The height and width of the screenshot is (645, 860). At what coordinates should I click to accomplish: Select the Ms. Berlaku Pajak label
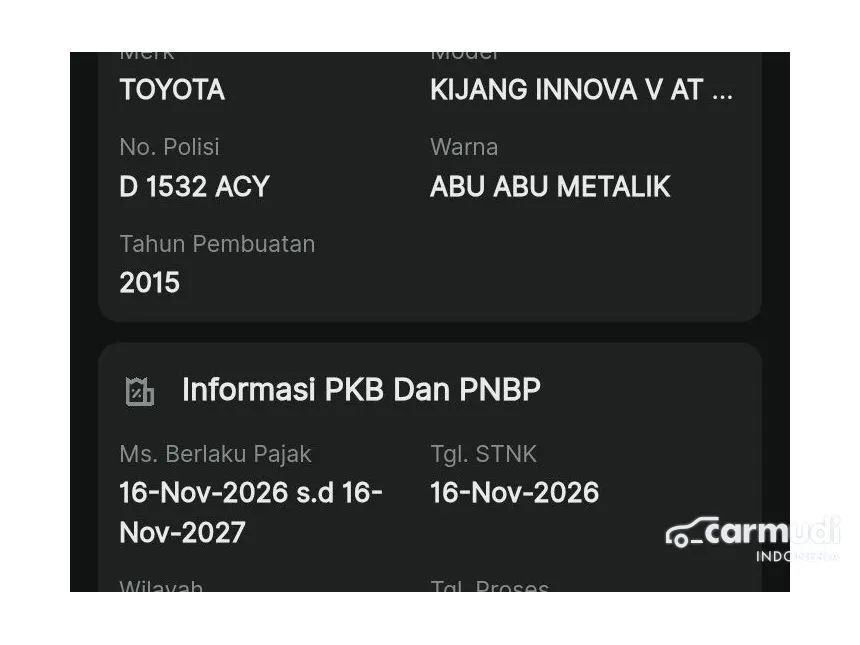coord(215,454)
